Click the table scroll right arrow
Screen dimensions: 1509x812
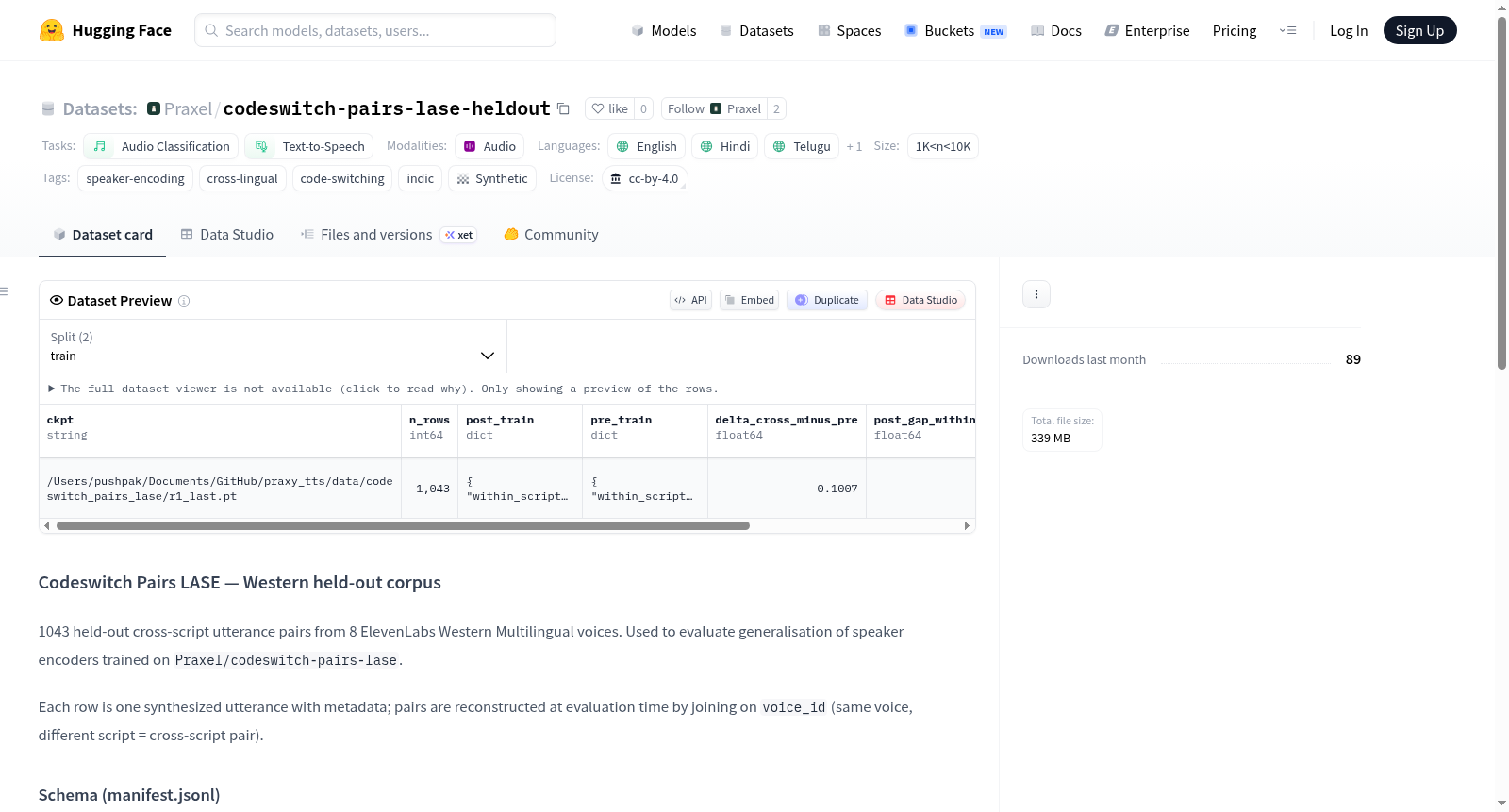(x=967, y=526)
